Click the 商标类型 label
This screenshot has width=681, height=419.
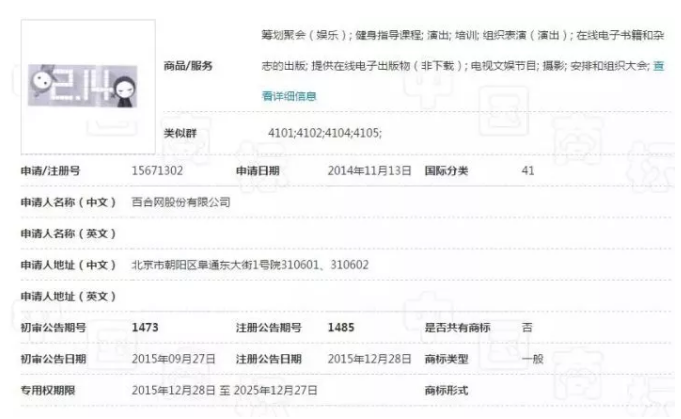(x=446, y=359)
